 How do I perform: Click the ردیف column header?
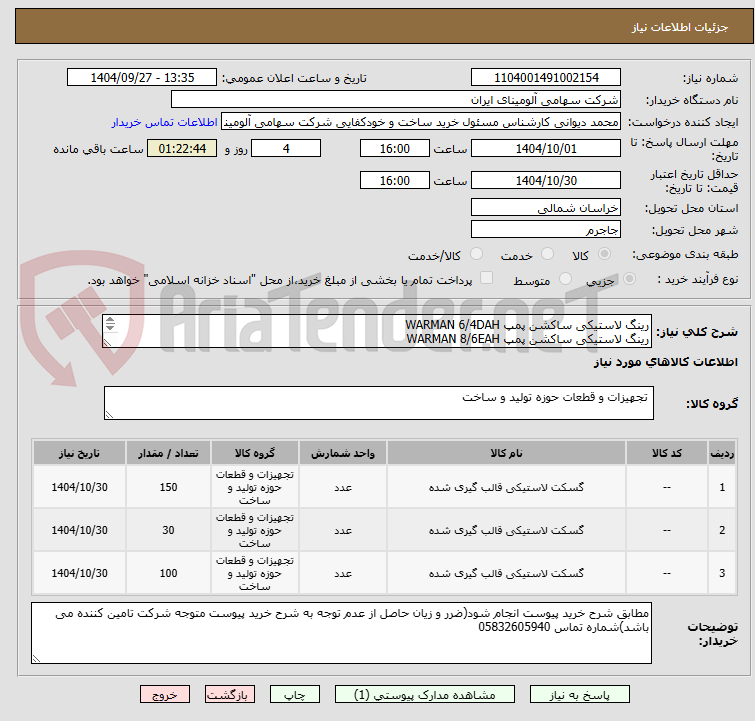point(722,453)
